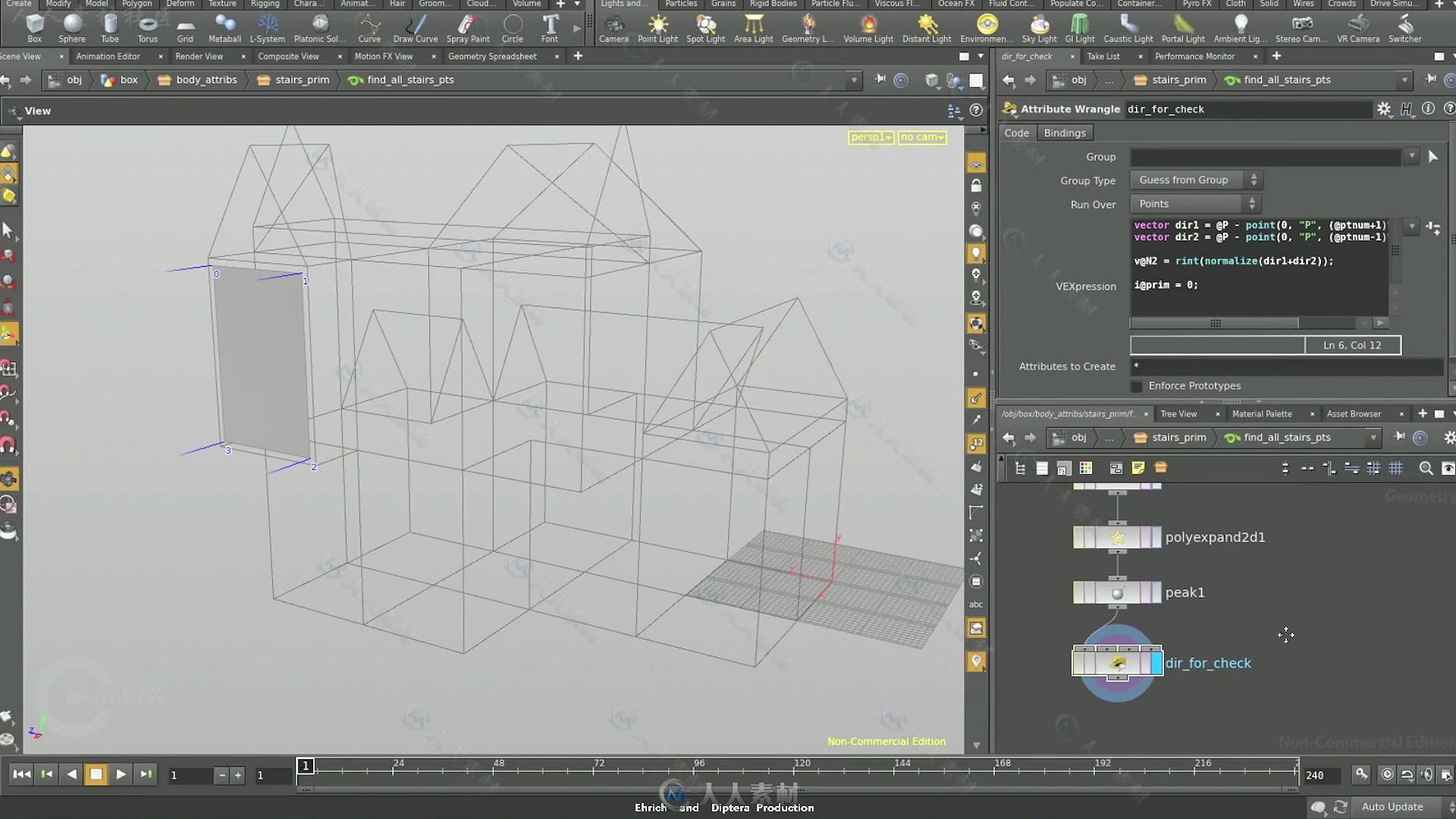Select the Metaball shelf tool
This screenshot has height=819, width=1456.
(224, 28)
